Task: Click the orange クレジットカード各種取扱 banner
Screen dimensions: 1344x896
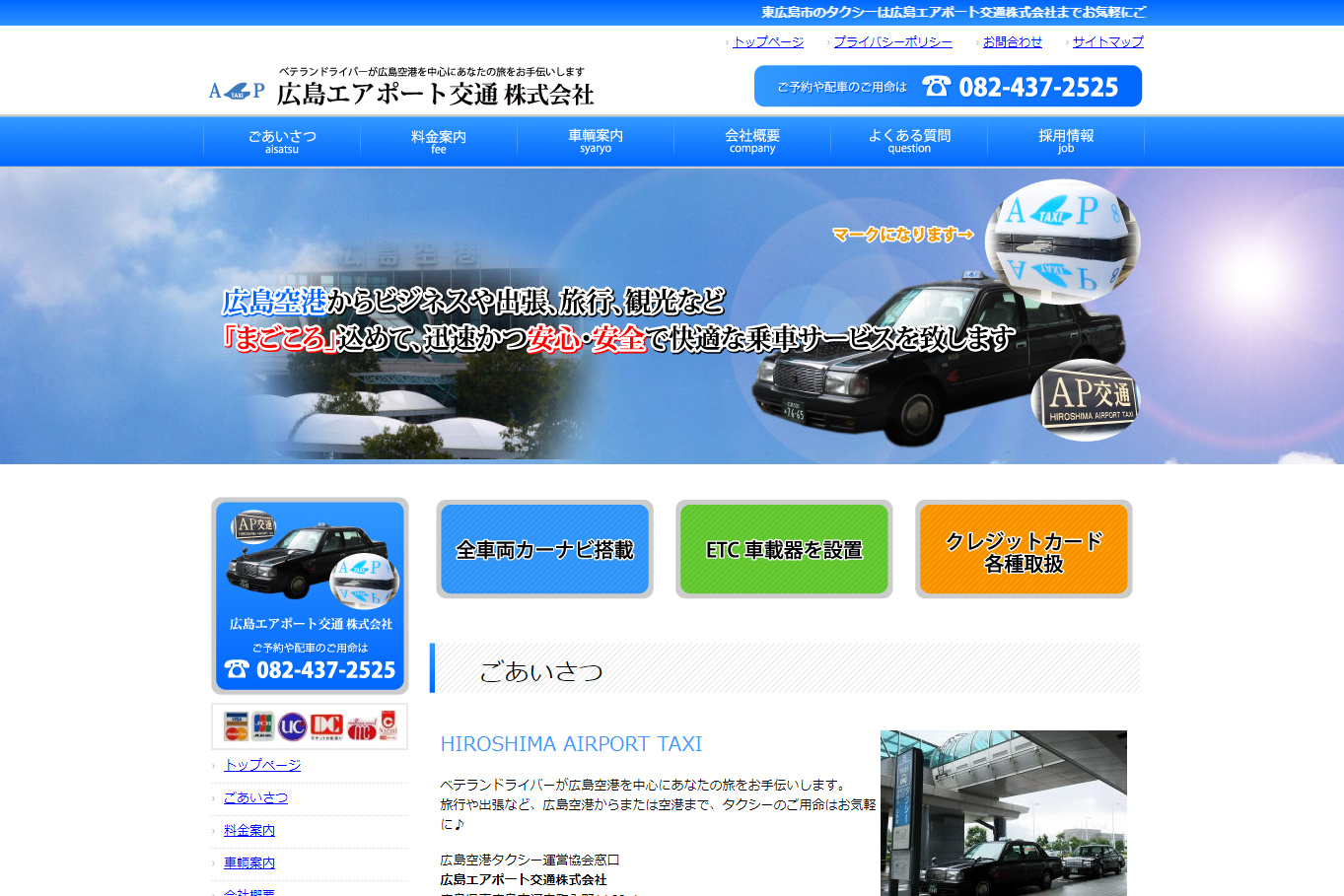Action: tap(1024, 549)
